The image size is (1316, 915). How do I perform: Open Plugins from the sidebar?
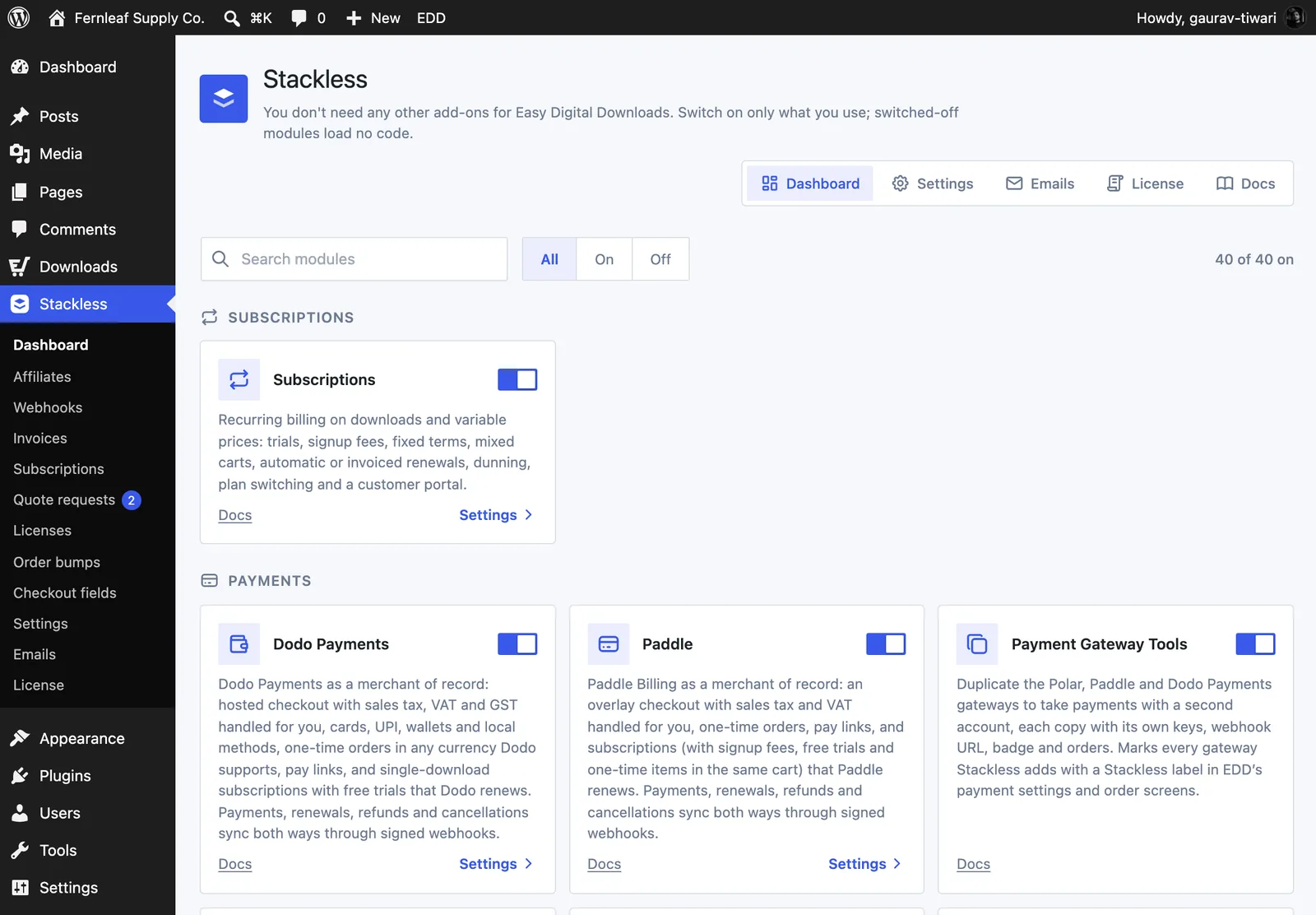[87, 776]
